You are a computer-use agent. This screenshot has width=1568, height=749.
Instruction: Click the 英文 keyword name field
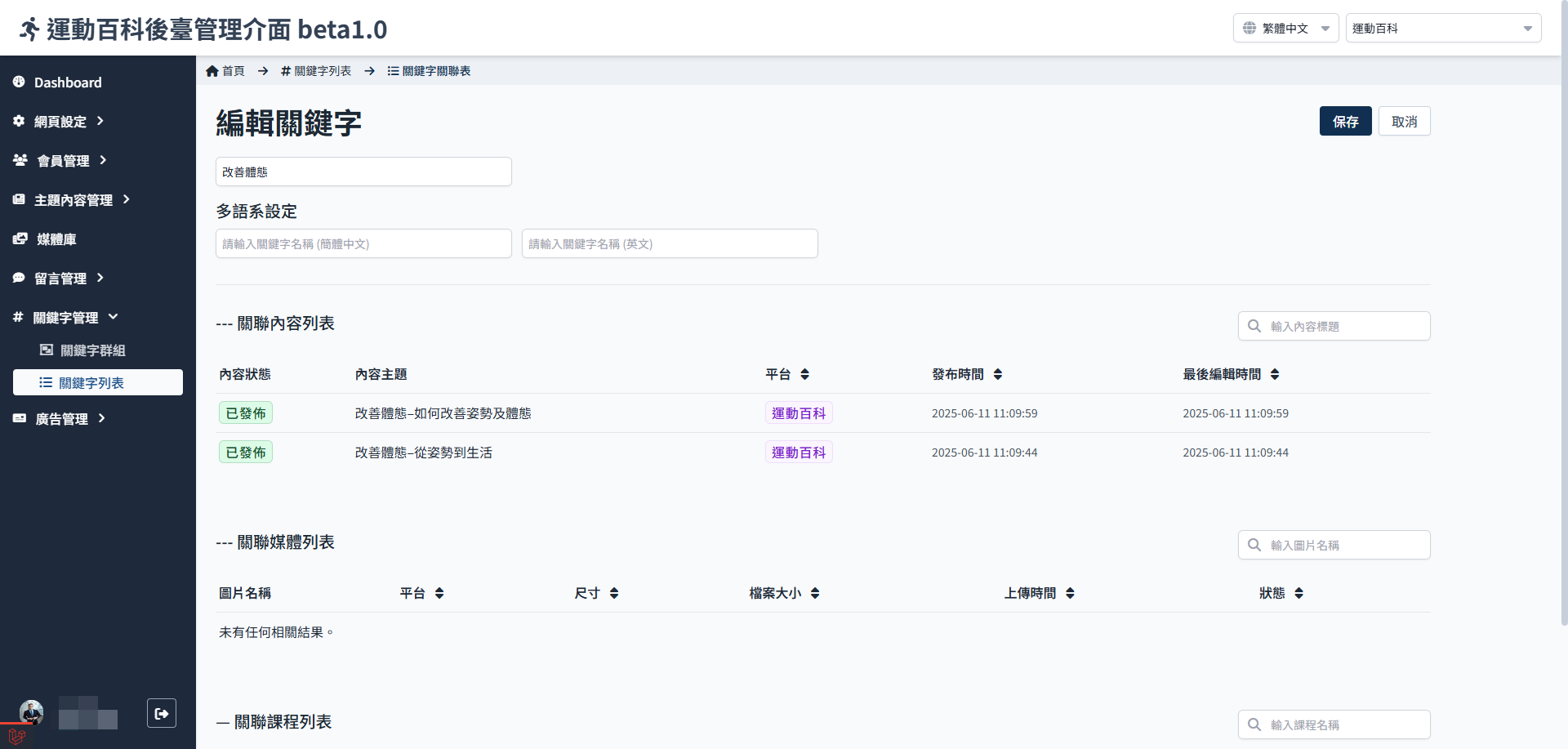coord(670,243)
